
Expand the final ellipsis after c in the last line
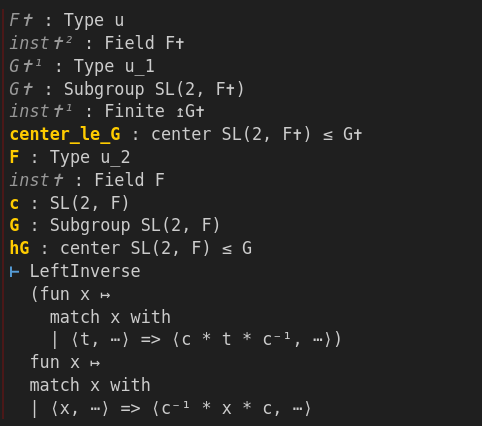click(298, 409)
